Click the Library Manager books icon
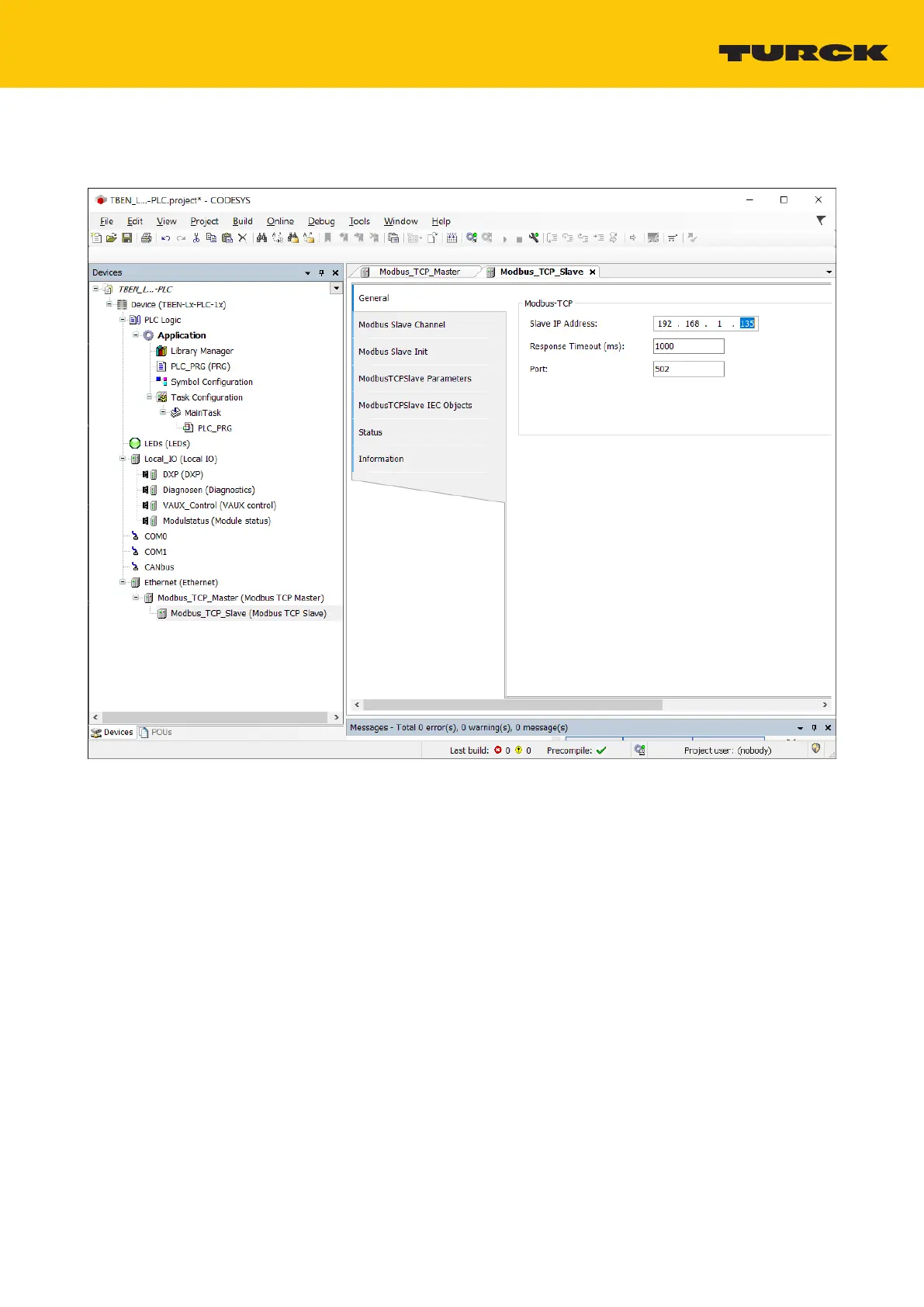The width and height of the screenshot is (924, 1307). 161,351
